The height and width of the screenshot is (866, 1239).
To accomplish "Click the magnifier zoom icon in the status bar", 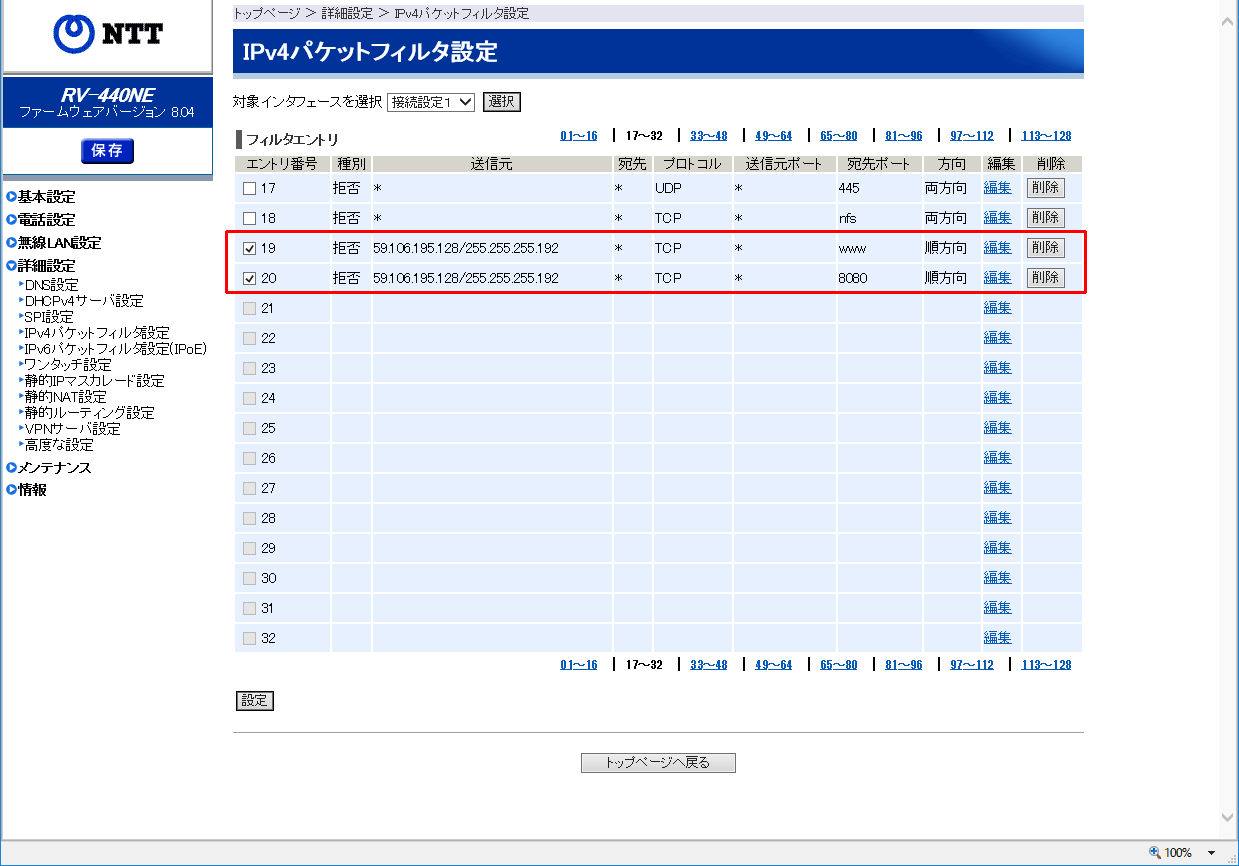I will click(x=1155, y=853).
